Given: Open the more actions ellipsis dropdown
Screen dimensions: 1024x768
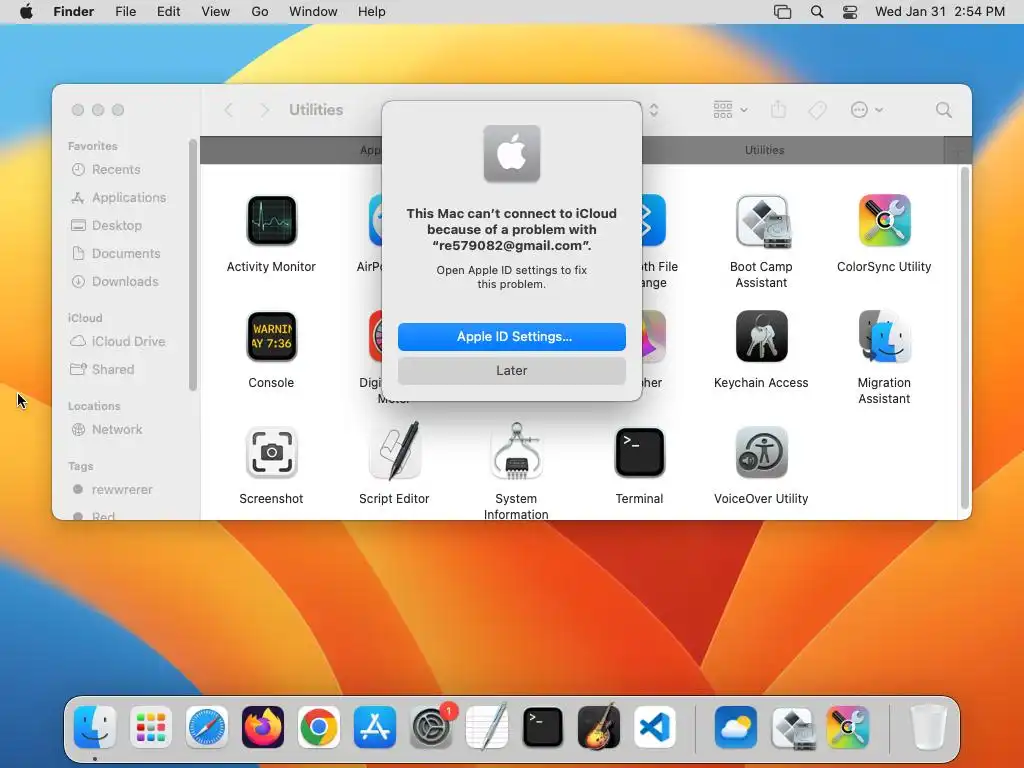Looking at the screenshot, I should click(x=867, y=110).
